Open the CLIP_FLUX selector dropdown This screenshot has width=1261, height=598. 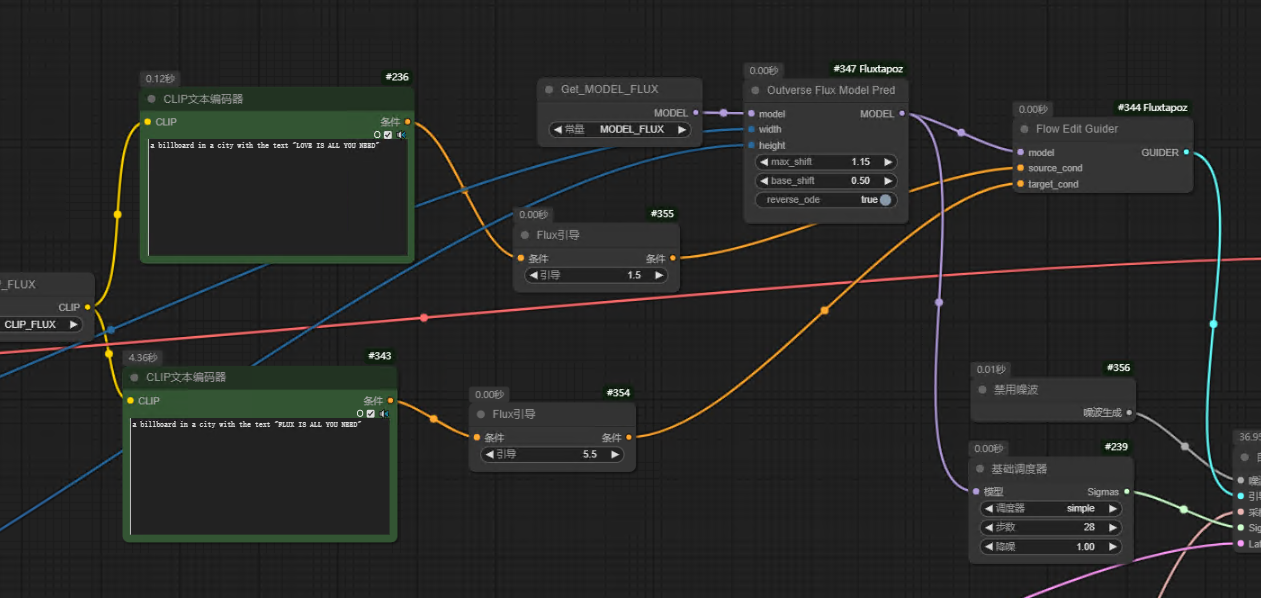pyautogui.click(x=40, y=324)
